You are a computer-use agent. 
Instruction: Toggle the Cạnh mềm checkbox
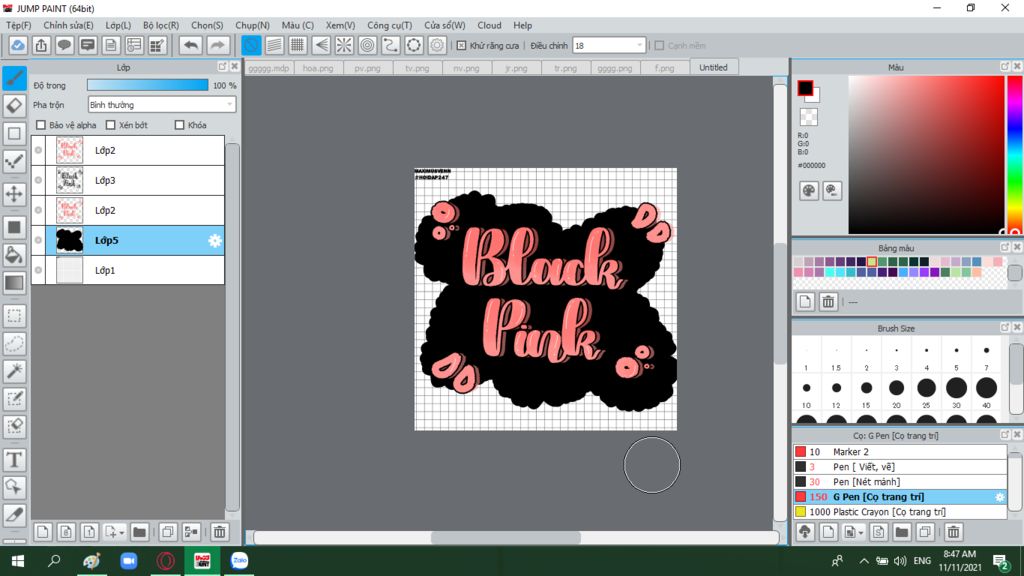660,46
